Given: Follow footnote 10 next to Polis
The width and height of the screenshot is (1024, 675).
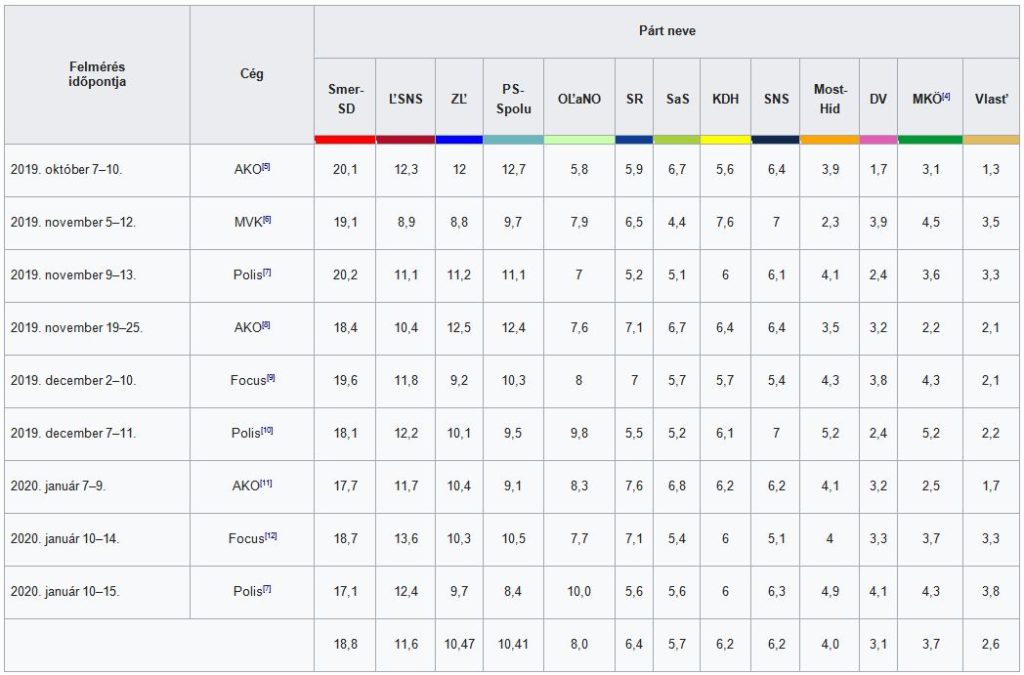Looking at the screenshot, I should click(x=267, y=432).
